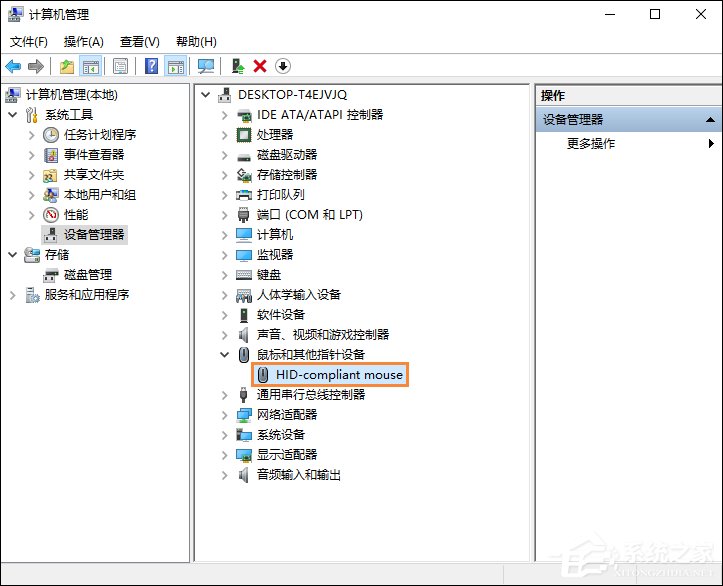Expand 端口 (COM 和 LPT) category
The height and width of the screenshot is (586, 723).
coord(225,215)
